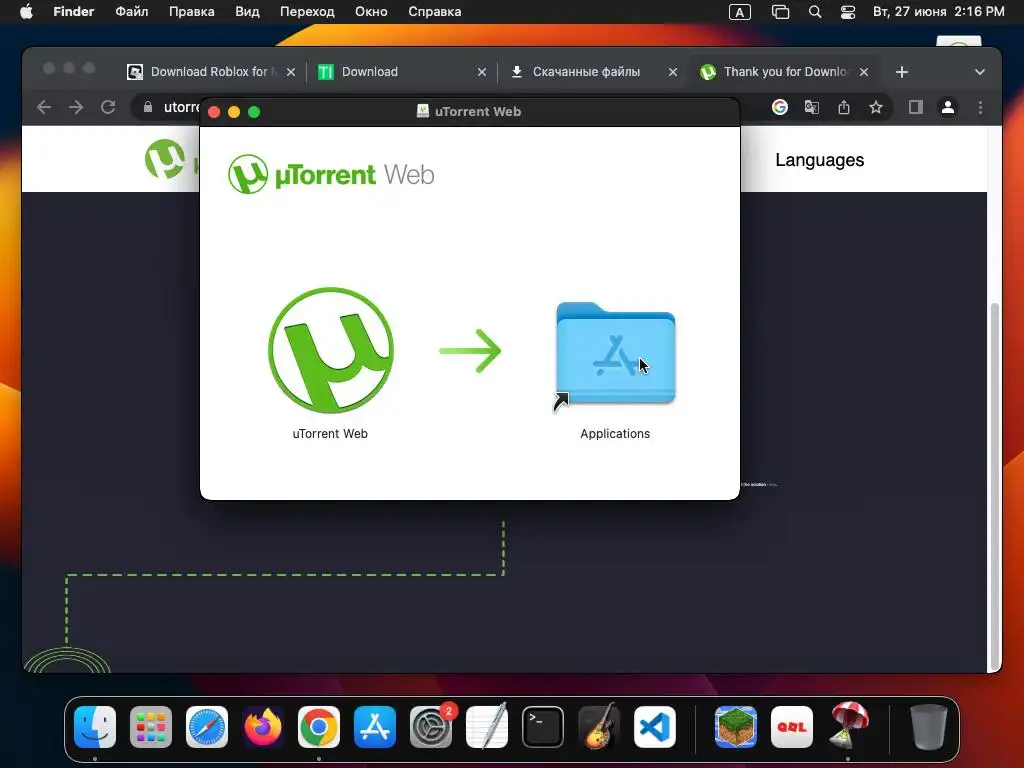The height and width of the screenshot is (768, 1024).
Task: Open the red QRL app in Dock
Action: point(792,727)
